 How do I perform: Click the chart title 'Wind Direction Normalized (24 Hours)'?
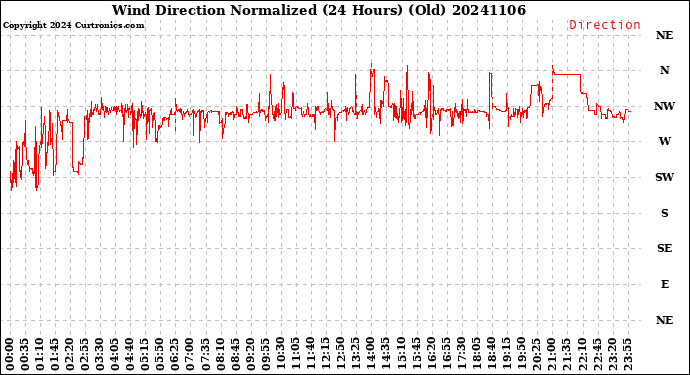[257, 10]
